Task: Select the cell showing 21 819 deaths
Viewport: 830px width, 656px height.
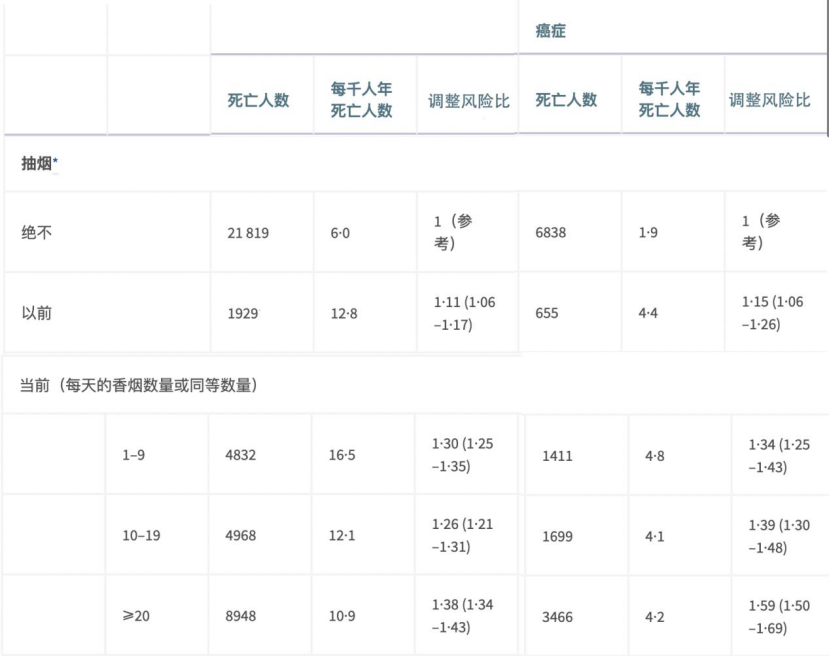Action: pos(248,233)
